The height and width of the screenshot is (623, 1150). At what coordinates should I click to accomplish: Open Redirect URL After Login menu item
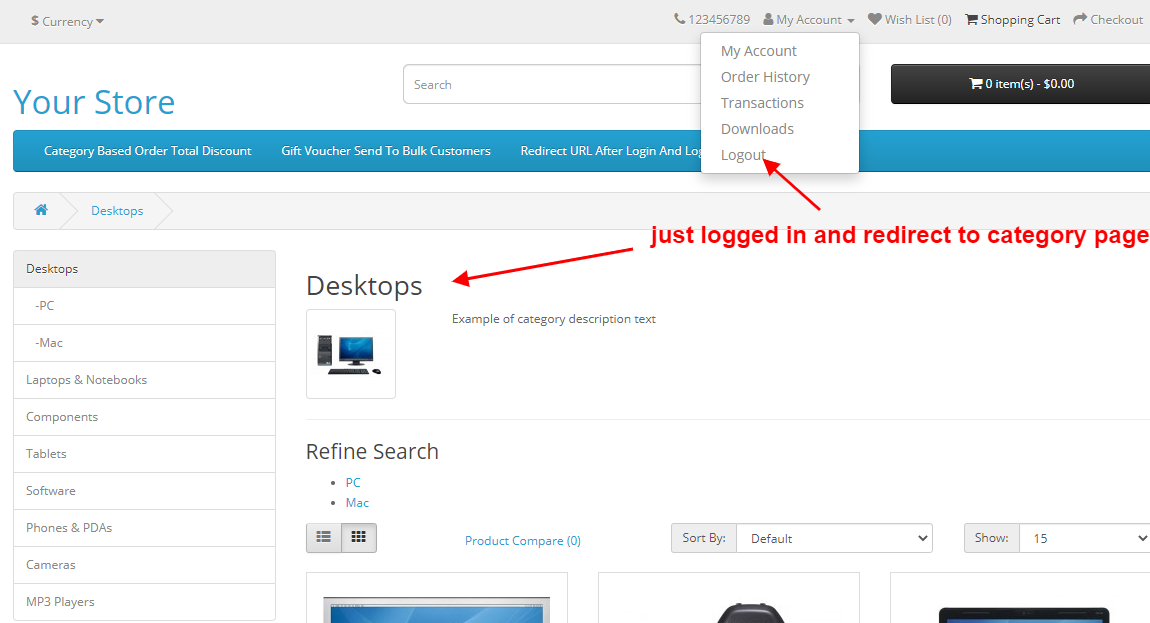pos(610,150)
